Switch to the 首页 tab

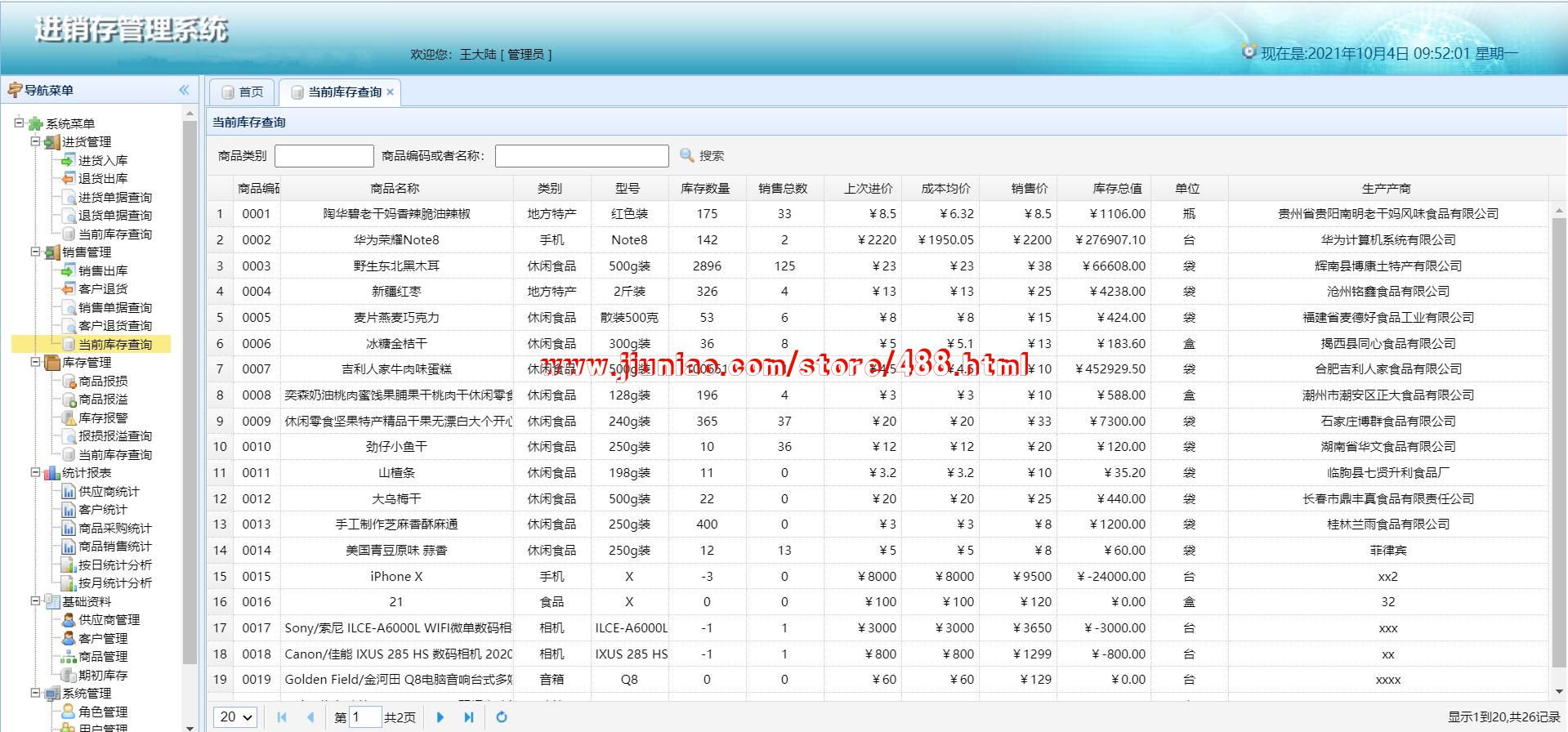243,92
